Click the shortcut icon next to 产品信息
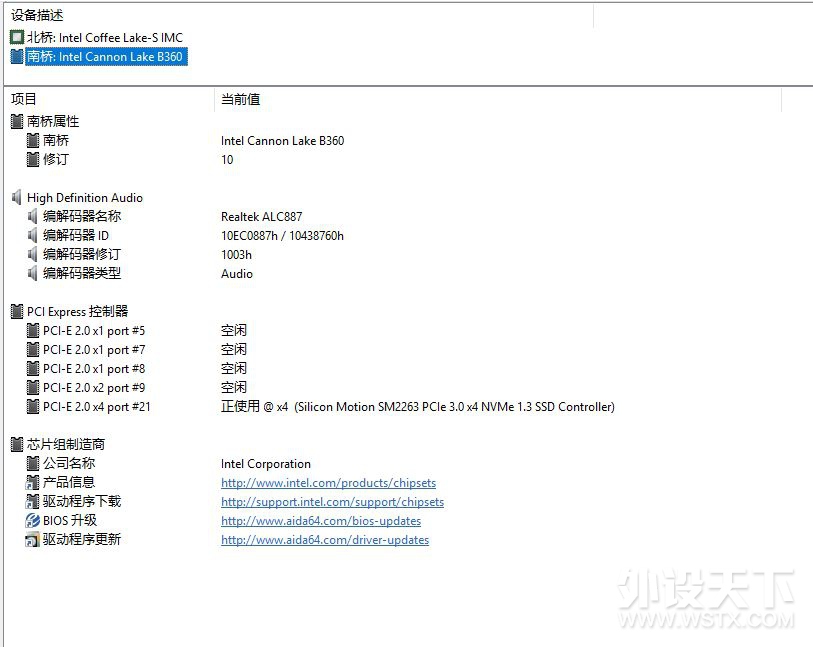 click(x=32, y=483)
